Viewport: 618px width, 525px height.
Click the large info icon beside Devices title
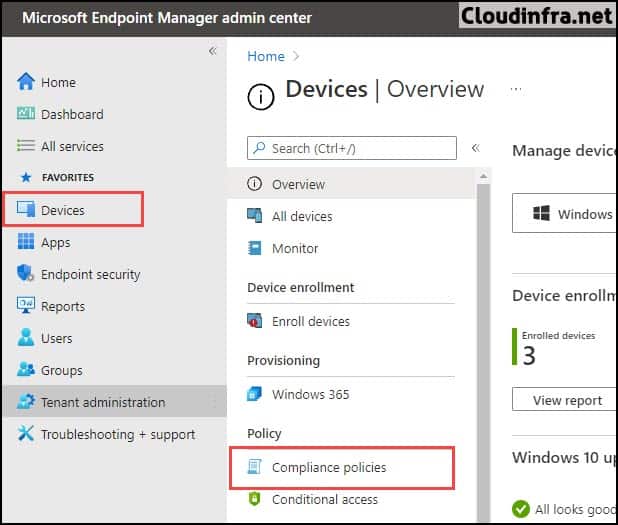tap(261, 97)
